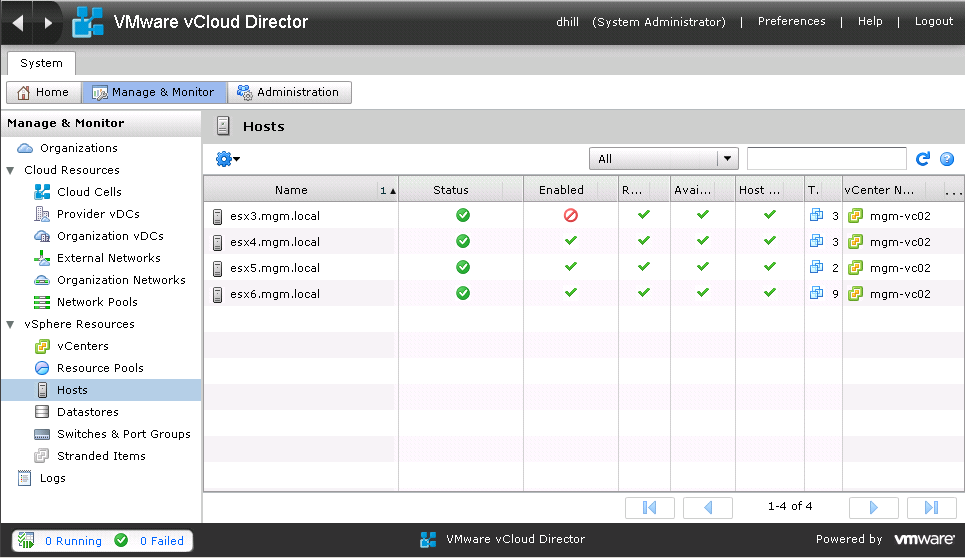The image size is (965, 558).
Task: Open the Help link
Action: [x=870, y=22]
